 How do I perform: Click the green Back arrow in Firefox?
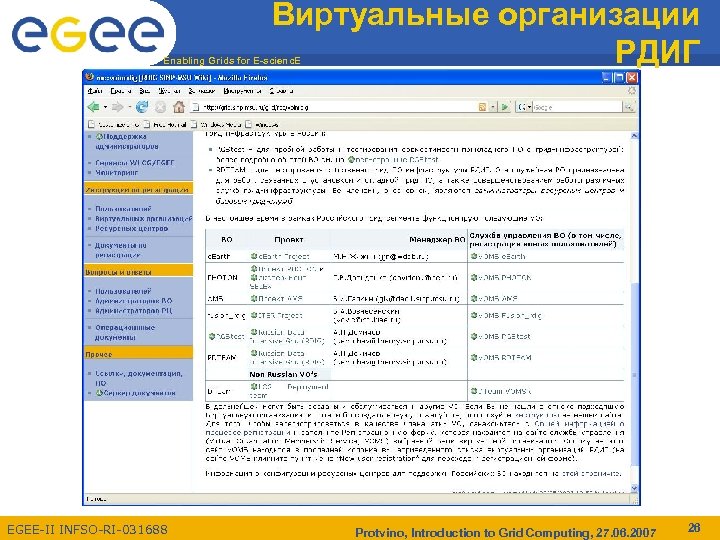pos(94,107)
